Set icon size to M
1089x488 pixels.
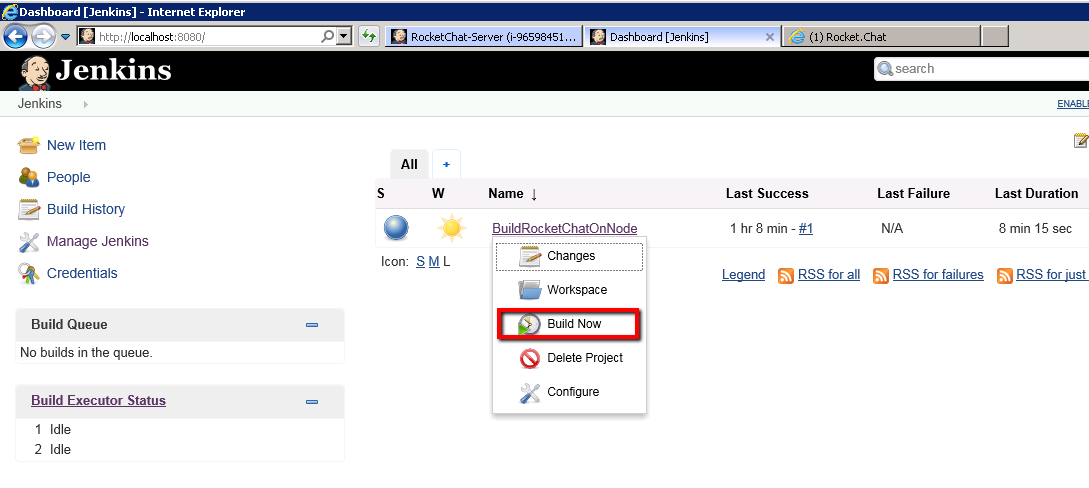coord(434,262)
